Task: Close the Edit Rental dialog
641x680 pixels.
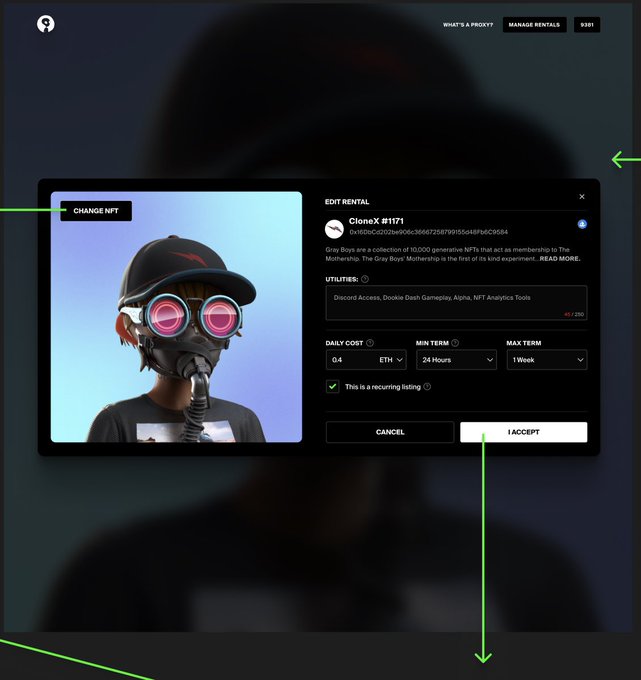Action: click(x=582, y=196)
